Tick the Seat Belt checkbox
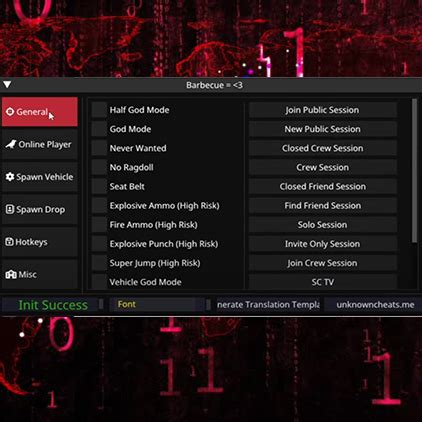422x422 pixels. click(x=99, y=186)
